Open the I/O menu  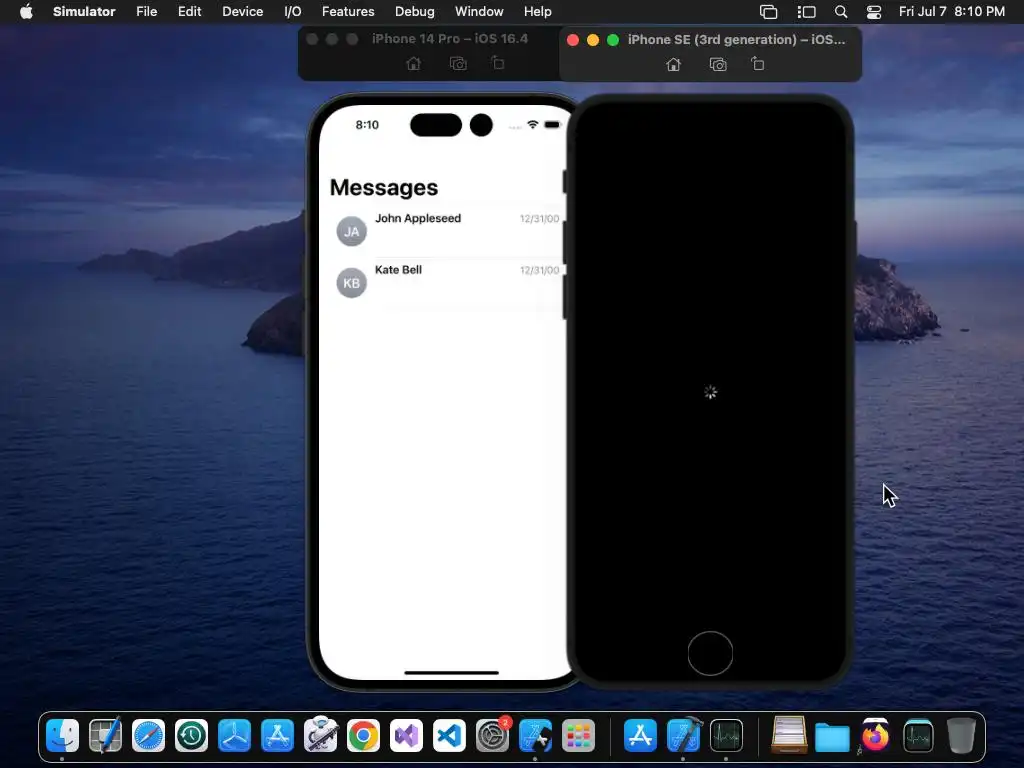[293, 12]
